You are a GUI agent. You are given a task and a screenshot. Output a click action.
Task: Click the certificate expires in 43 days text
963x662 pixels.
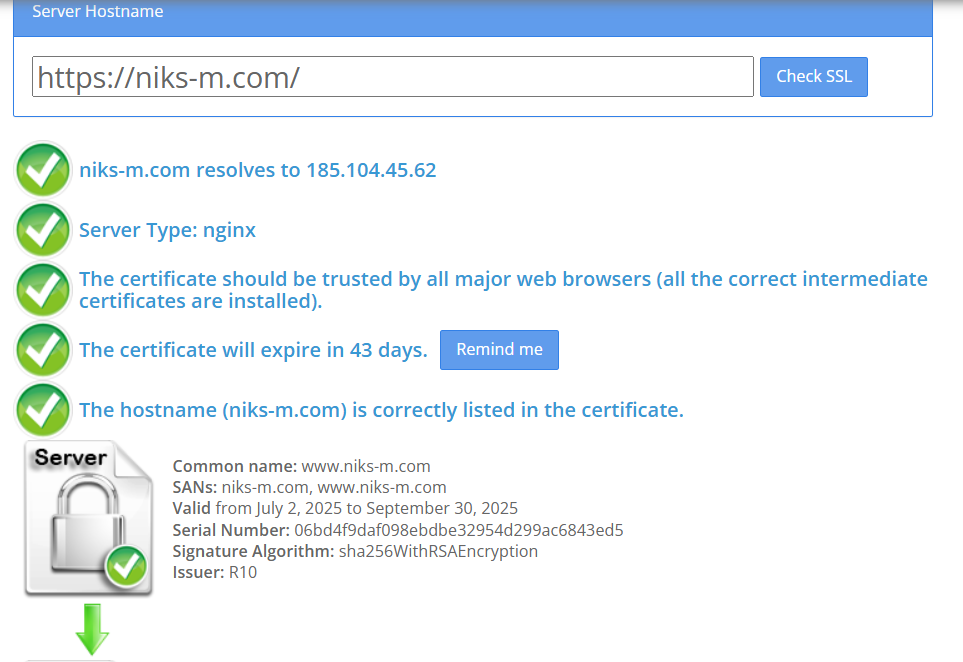253,350
